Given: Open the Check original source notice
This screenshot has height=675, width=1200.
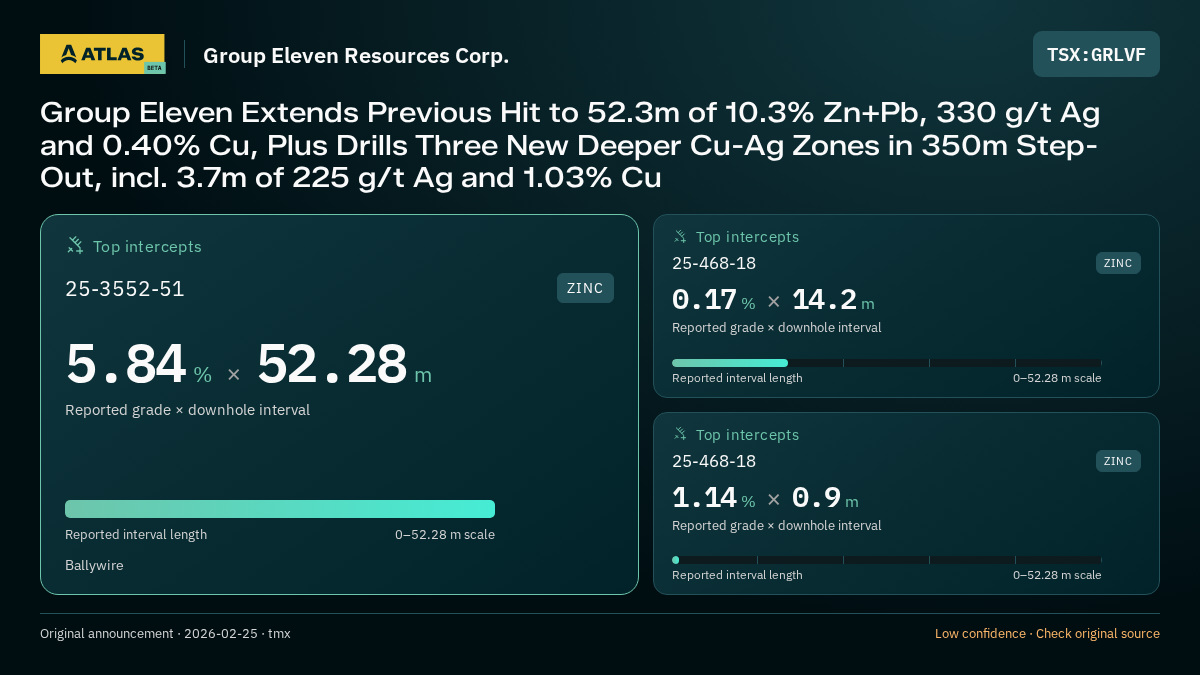Looking at the screenshot, I should click(x=1047, y=634).
